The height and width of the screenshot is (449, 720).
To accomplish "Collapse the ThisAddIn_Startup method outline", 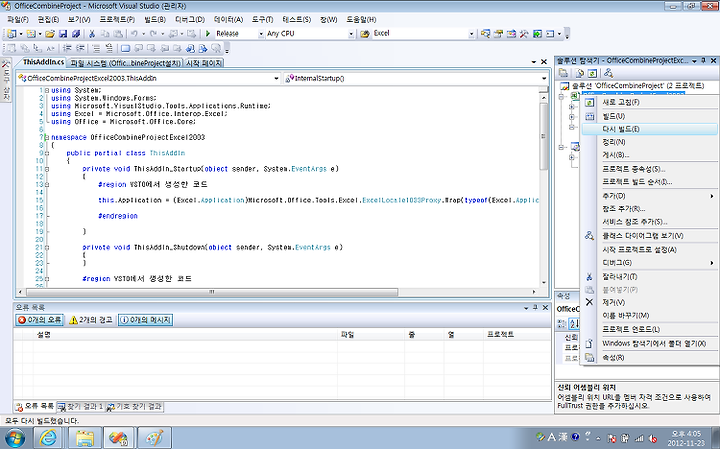I will point(47,169).
